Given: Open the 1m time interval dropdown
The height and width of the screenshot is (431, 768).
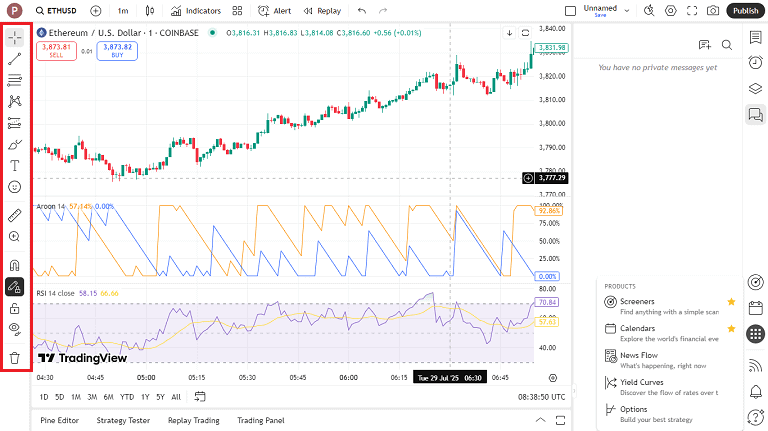Looking at the screenshot, I should point(122,11).
